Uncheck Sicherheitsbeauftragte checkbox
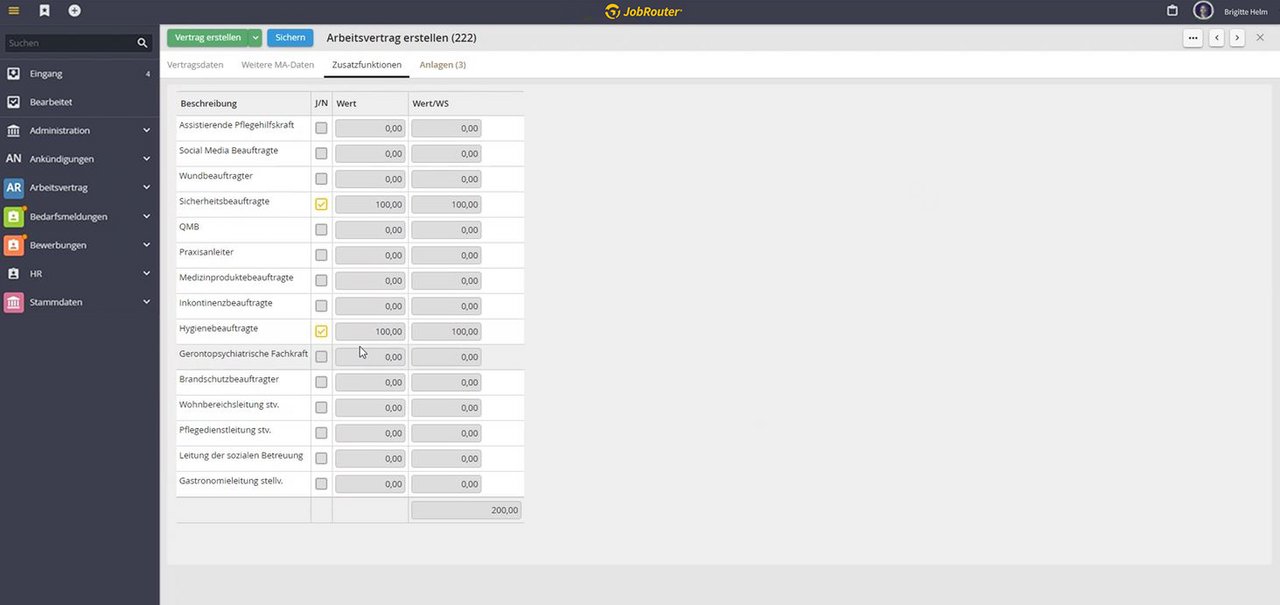This screenshot has height=605, width=1280. (321, 204)
